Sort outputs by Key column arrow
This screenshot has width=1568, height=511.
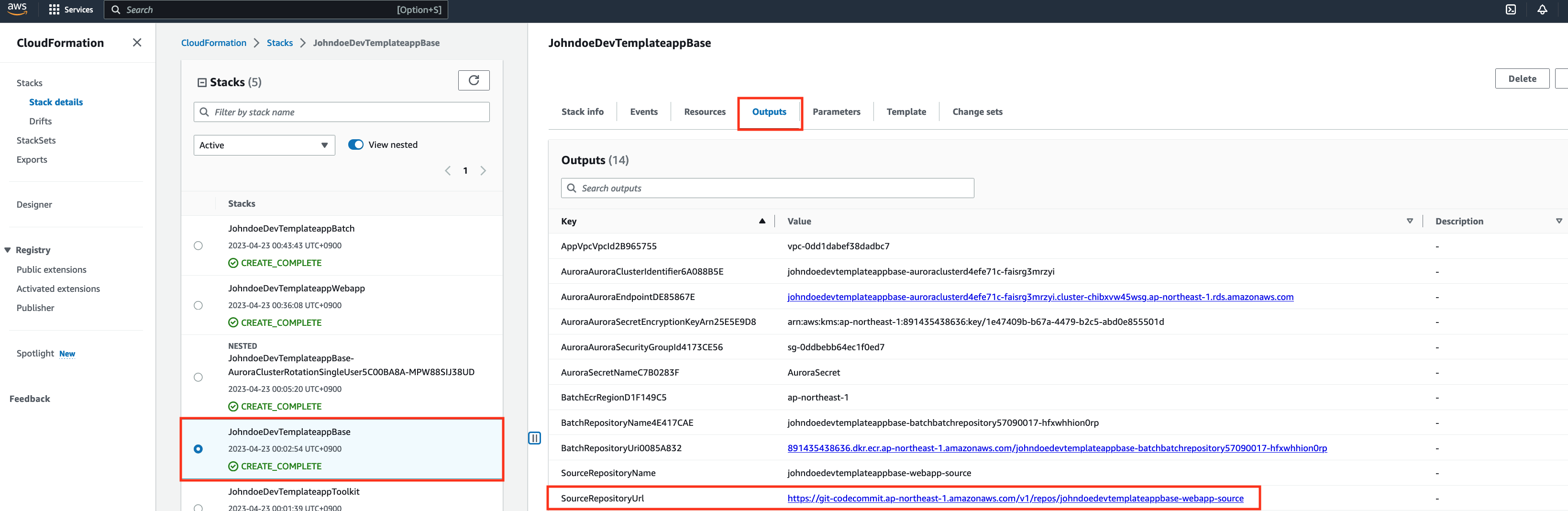(x=762, y=221)
